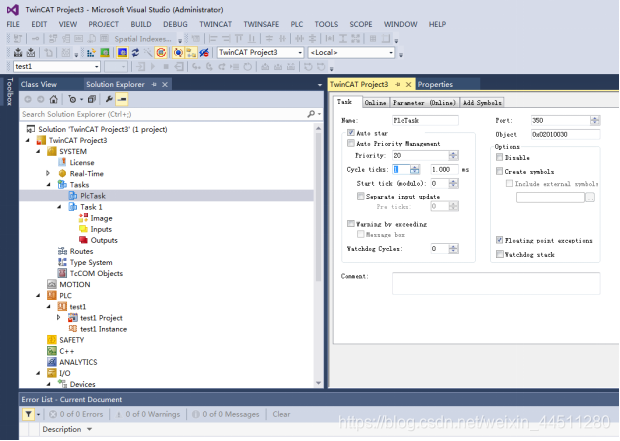Click the bar chart icon in TwinCAT toolbar
This screenshot has width=620, height=441.
[x=91, y=53]
